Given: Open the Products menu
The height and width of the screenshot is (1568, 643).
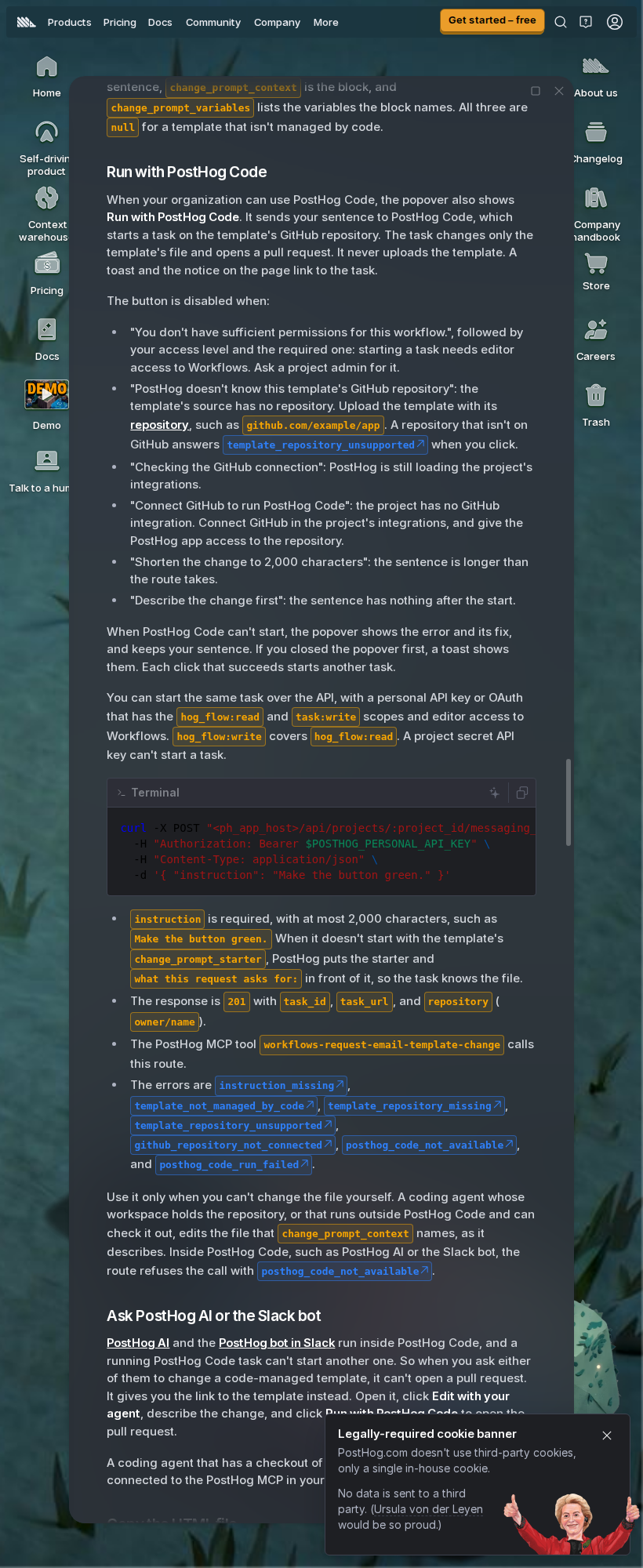Looking at the screenshot, I should point(69,22).
